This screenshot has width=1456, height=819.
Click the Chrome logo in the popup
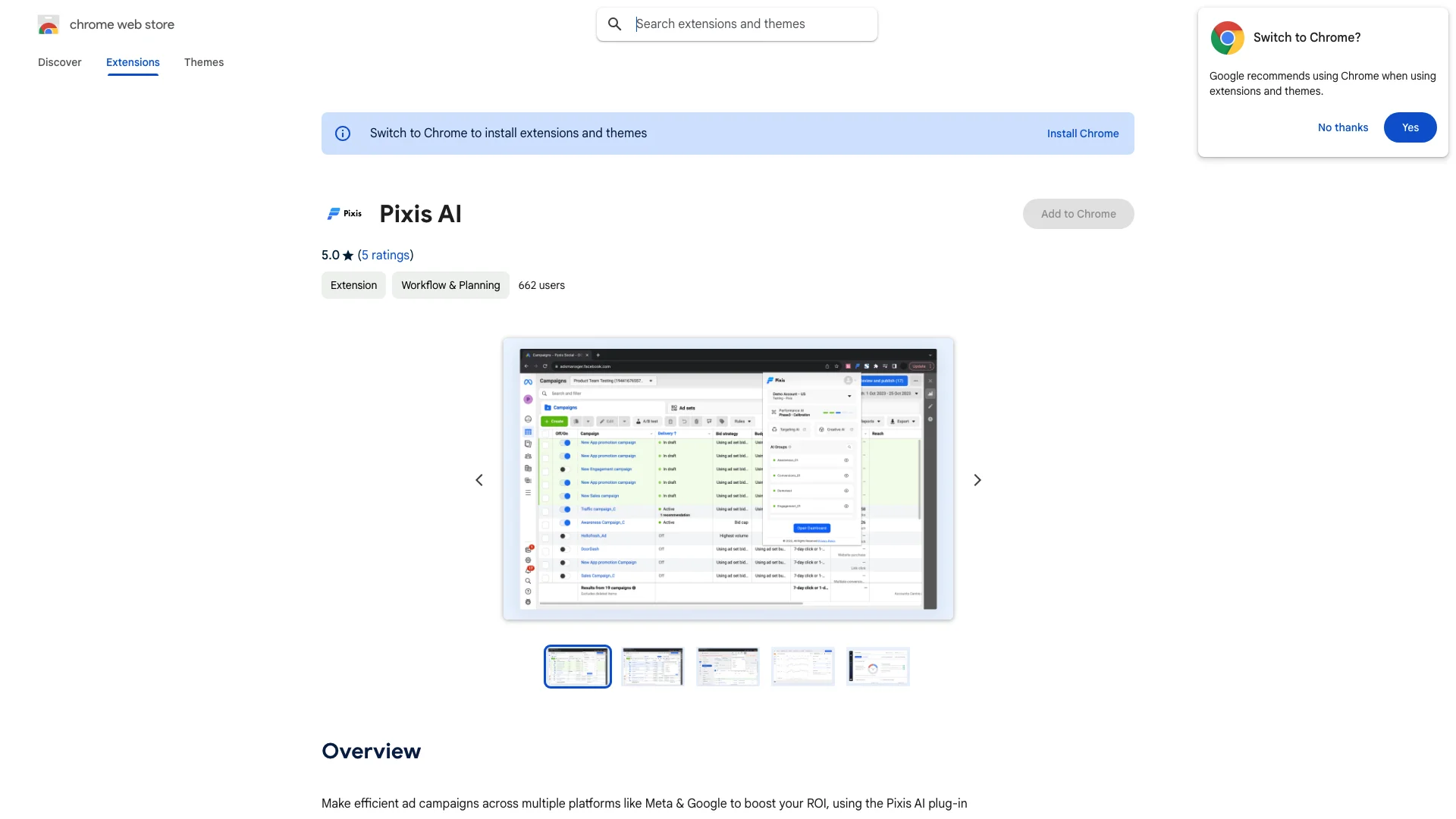pyautogui.click(x=1227, y=38)
